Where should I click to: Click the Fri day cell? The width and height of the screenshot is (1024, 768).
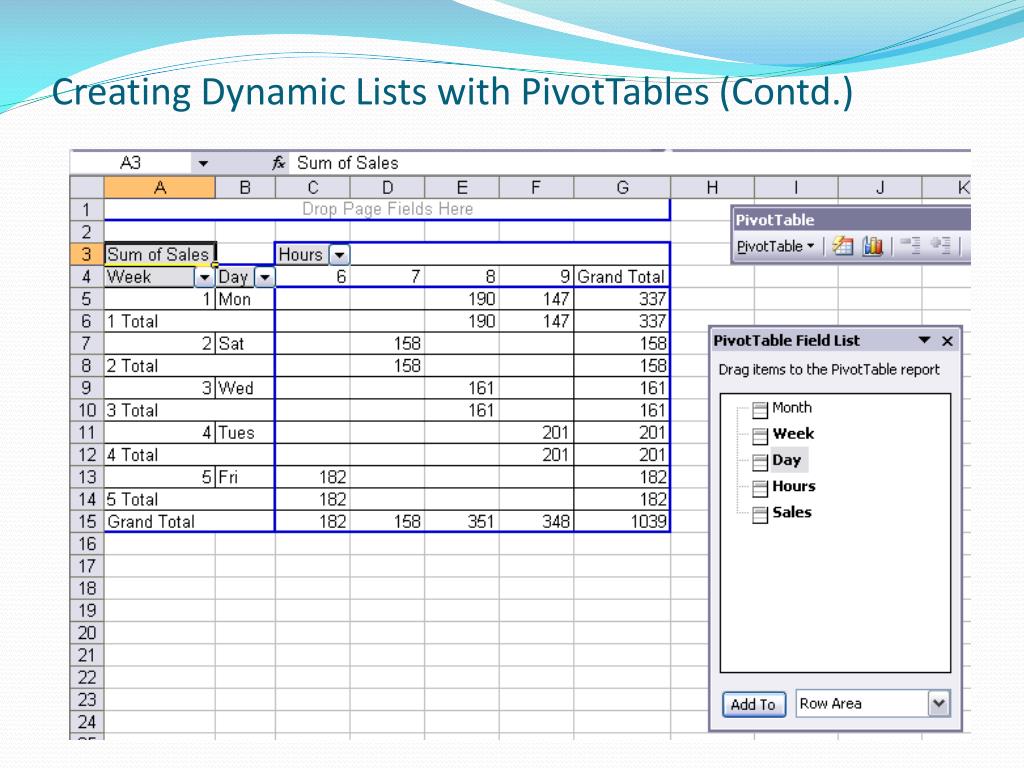[x=245, y=477]
